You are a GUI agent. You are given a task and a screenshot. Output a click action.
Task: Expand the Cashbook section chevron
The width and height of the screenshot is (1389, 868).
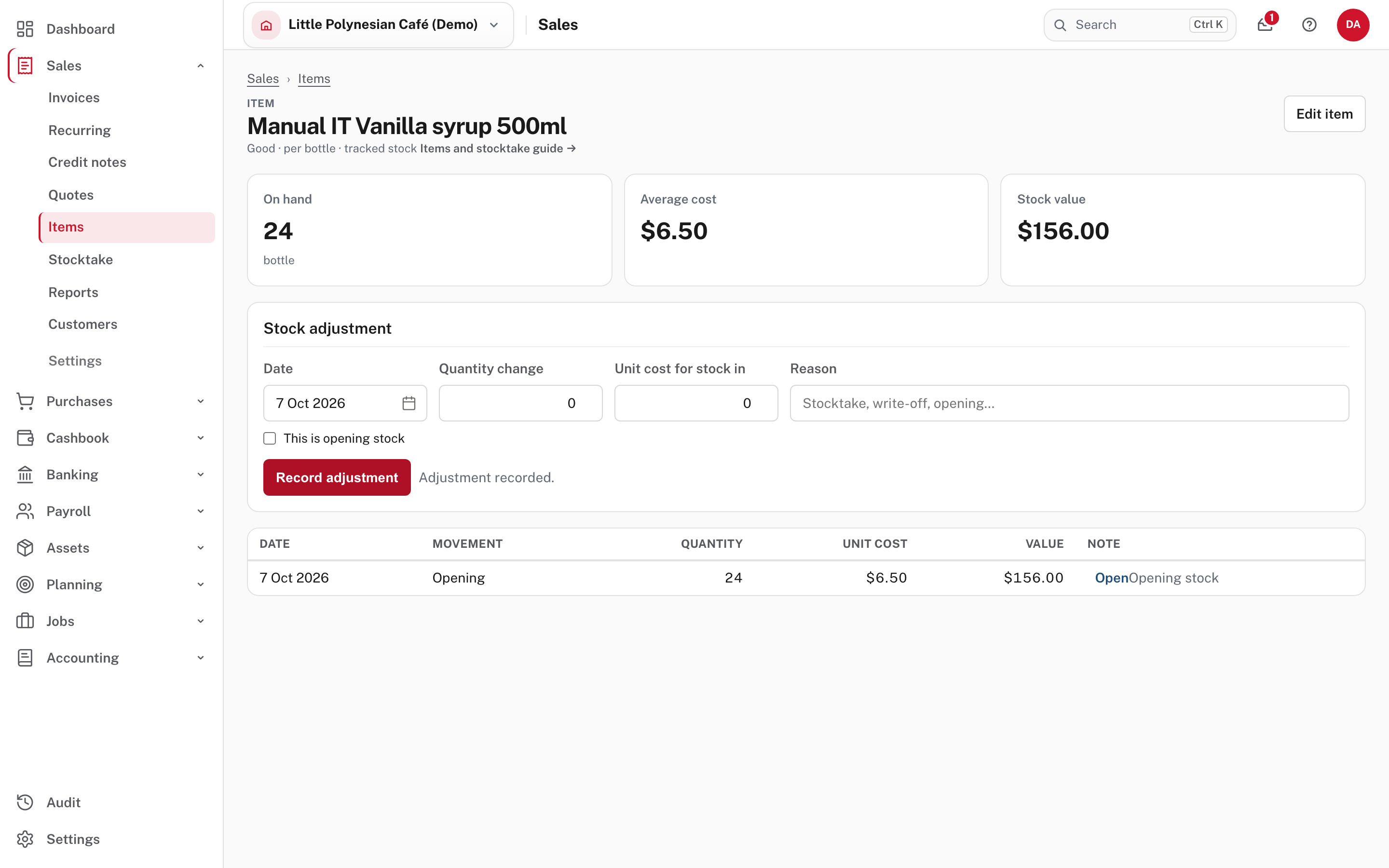[201, 438]
